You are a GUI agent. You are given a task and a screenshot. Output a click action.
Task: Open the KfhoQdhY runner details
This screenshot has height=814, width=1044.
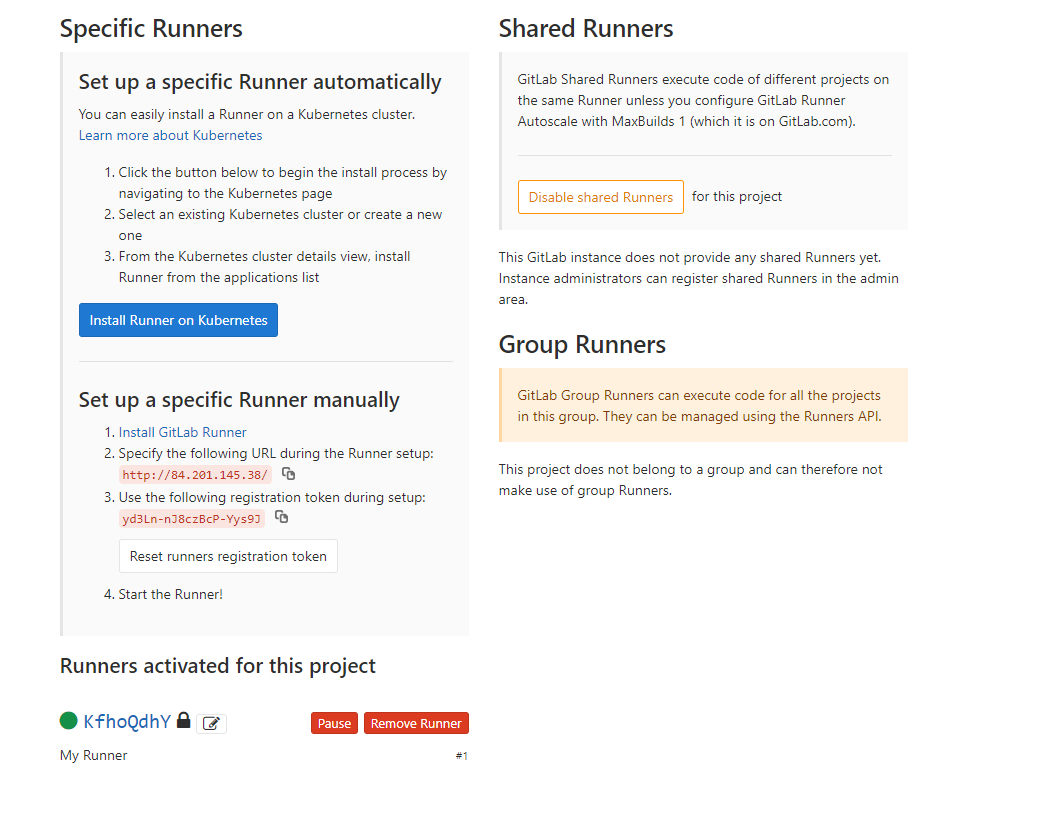click(127, 722)
